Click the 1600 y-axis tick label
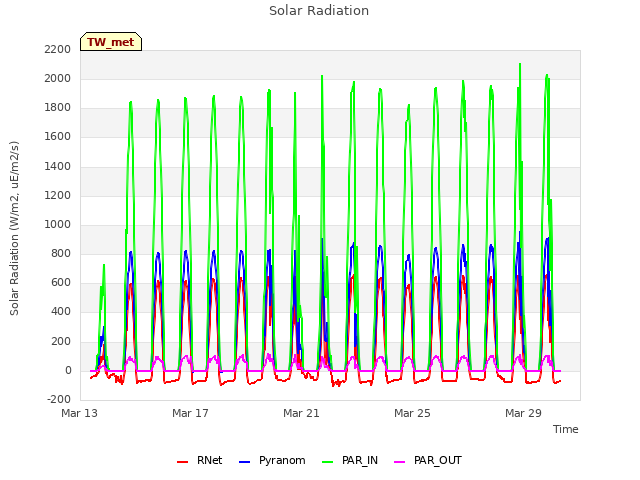This screenshot has width=640, height=480. coord(58,137)
